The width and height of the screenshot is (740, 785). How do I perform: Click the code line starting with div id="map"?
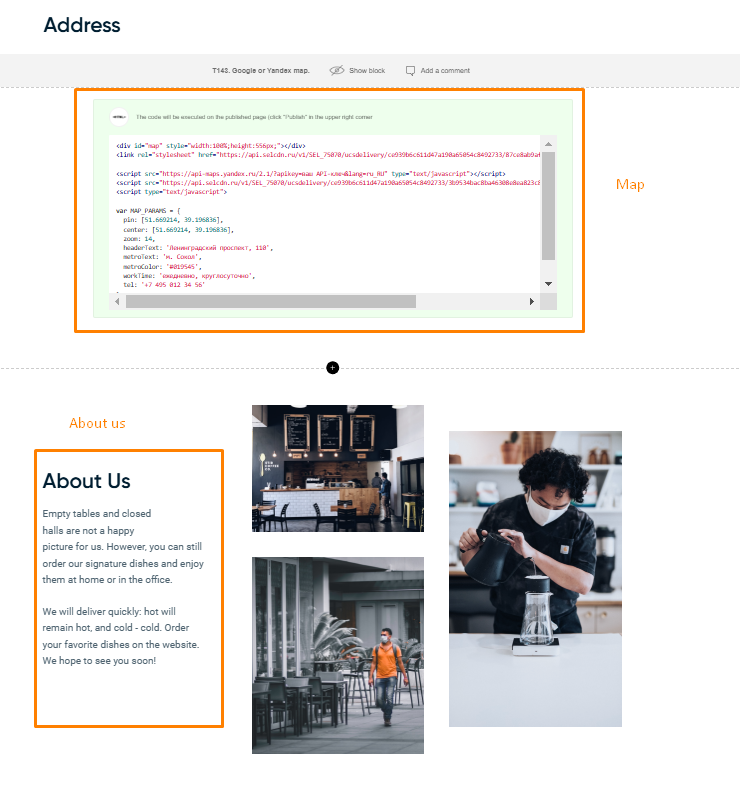(x=211, y=146)
